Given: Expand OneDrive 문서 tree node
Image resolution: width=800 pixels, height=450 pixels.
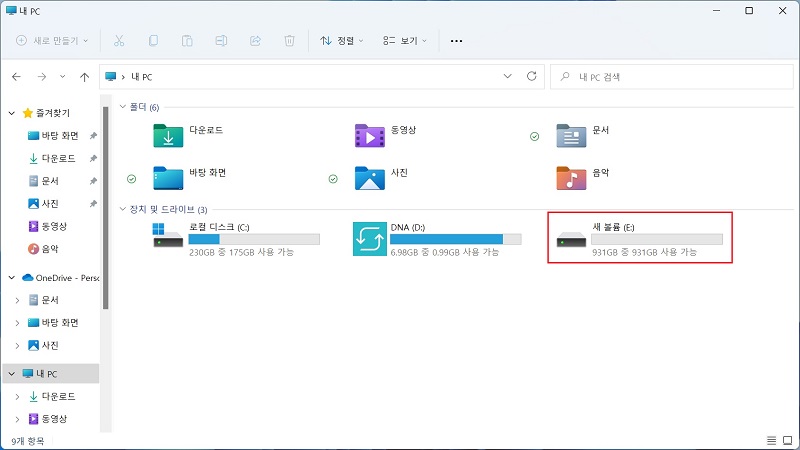Looking at the screenshot, I should (17, 300).
